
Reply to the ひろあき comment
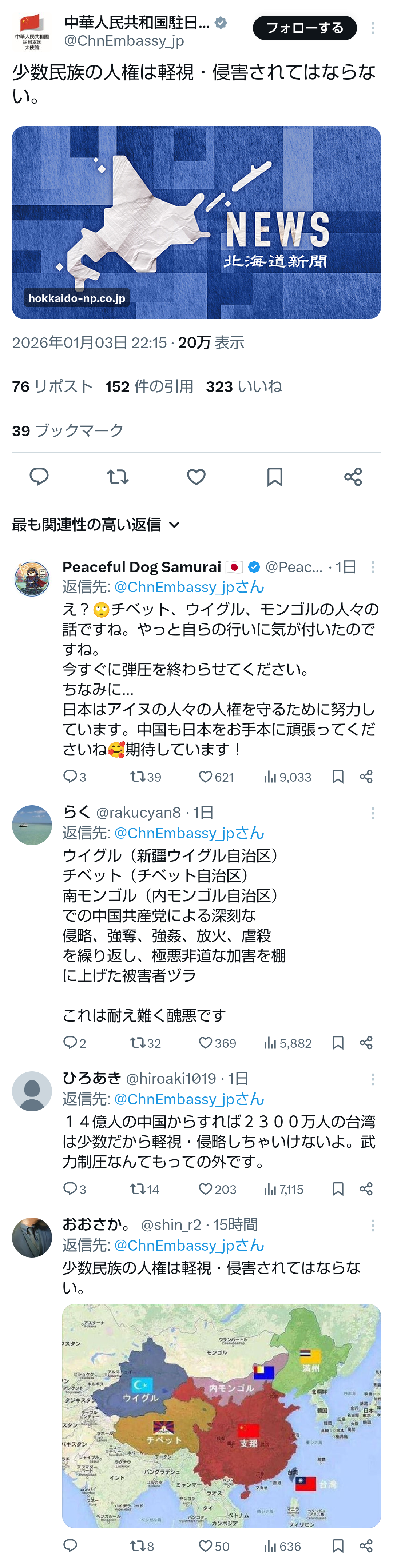70,1190
